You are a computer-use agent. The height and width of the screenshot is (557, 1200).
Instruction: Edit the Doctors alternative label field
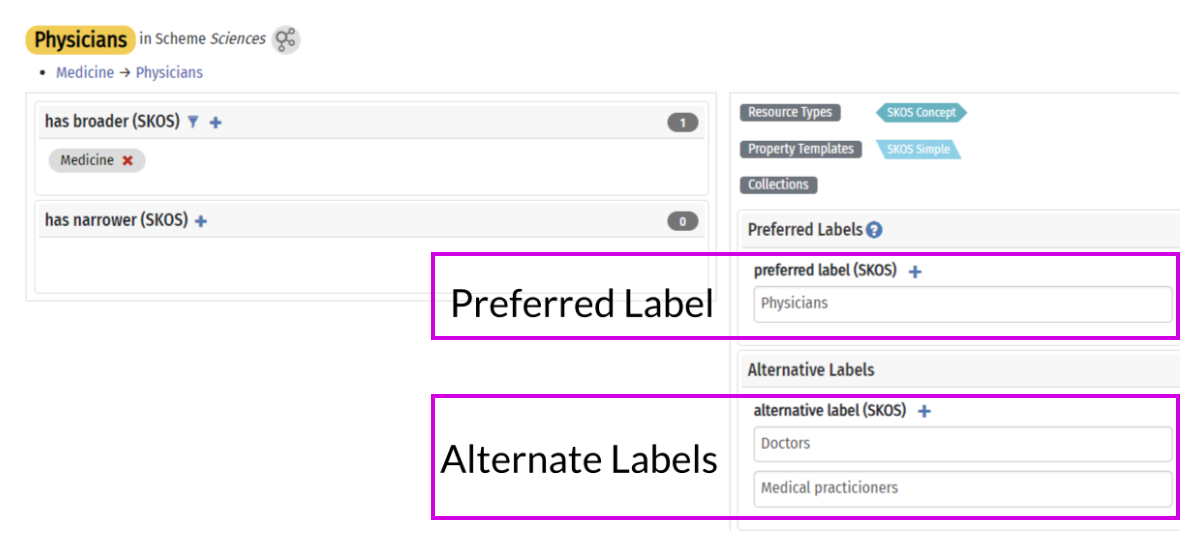click(961, 444)
